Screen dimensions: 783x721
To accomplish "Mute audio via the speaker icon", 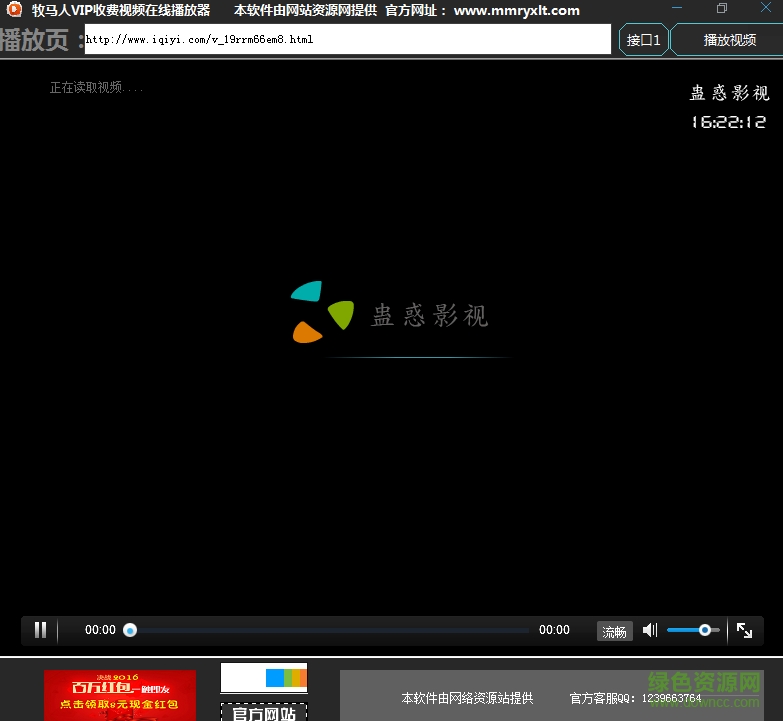I will point(650,630).
